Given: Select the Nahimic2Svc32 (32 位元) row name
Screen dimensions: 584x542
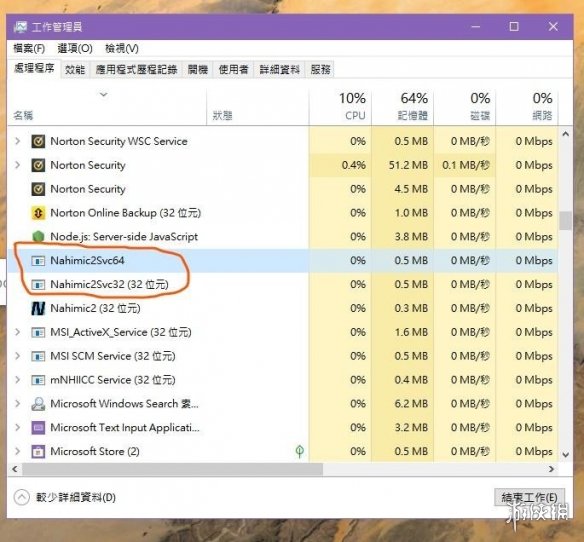Looking at the screenshot, I should 109,284.
